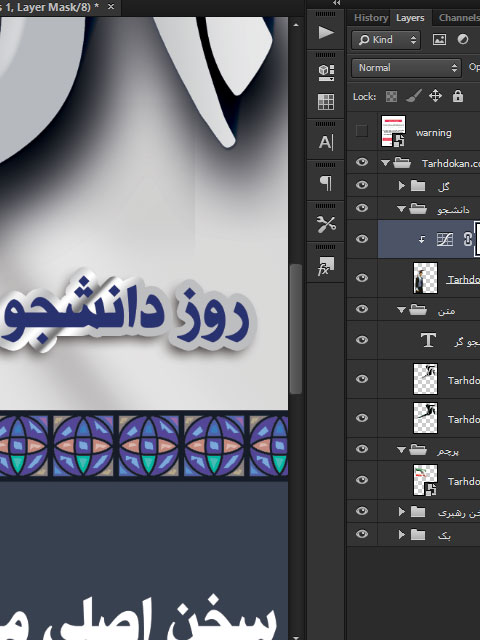Open the Styles fx panel icon
480x640 pixels.
[326, 266]
